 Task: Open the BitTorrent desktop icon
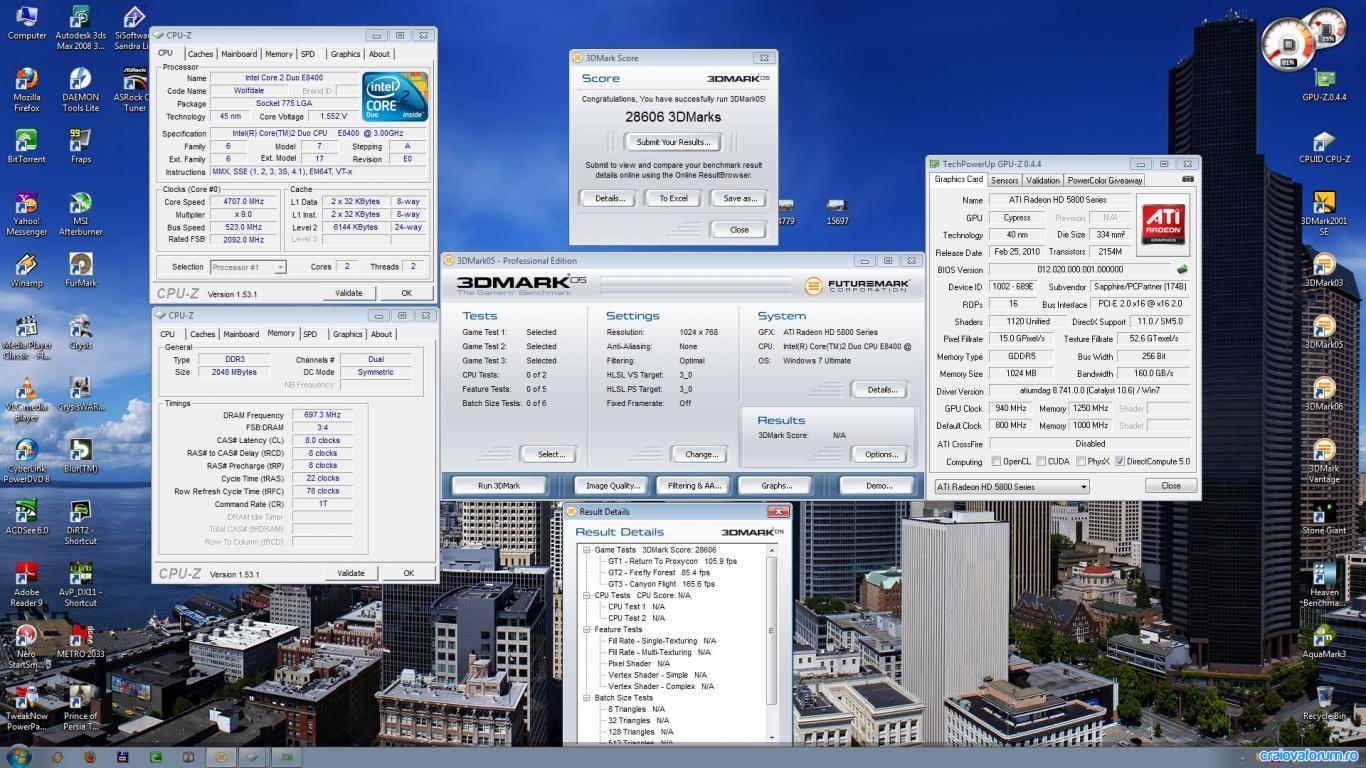coord(27,146)
